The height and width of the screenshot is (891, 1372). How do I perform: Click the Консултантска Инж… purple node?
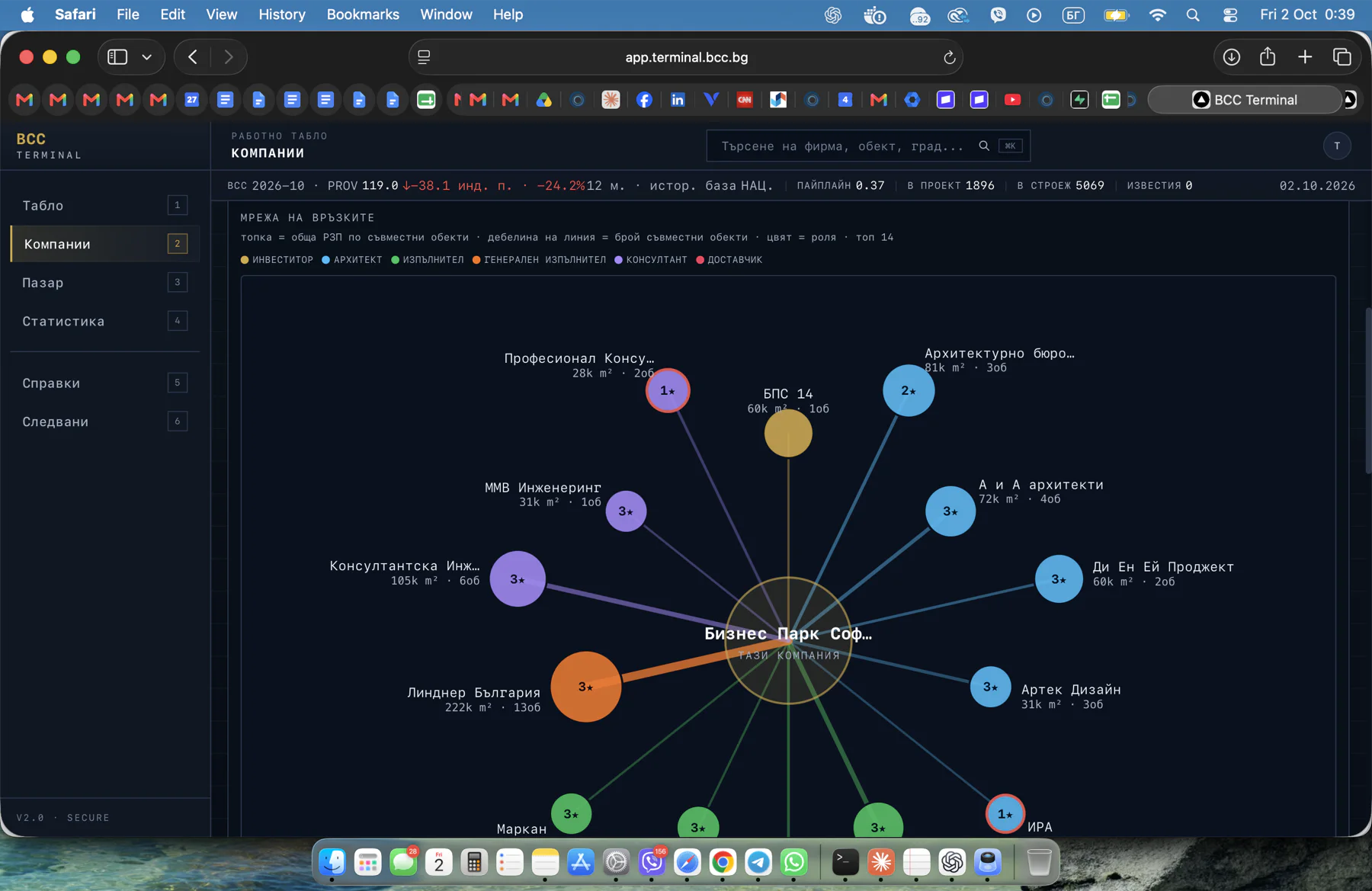518,579
